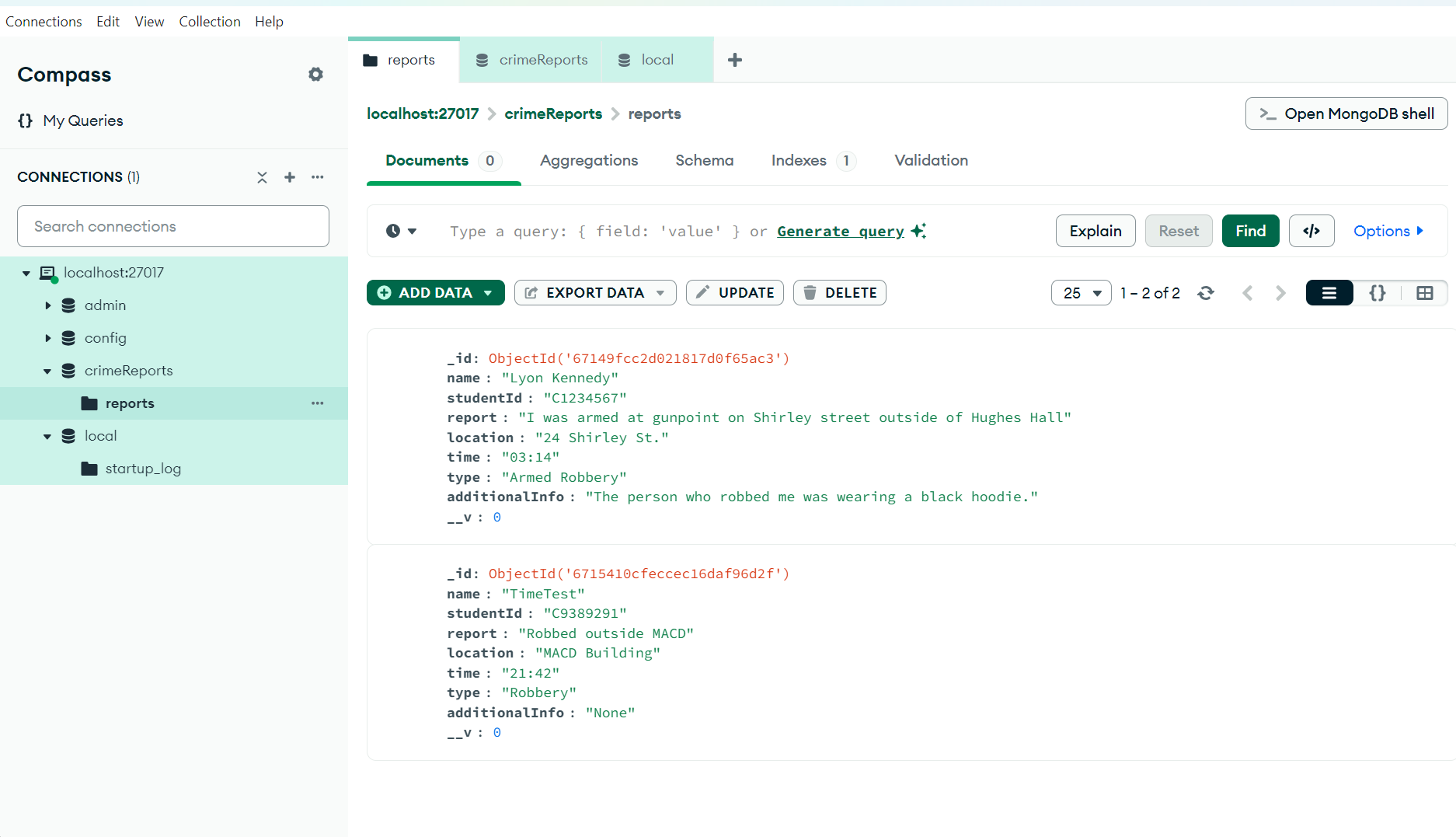The image size is (1456, 837).
Task: Switch to JSON view of documents
Action: point(1378,293)
